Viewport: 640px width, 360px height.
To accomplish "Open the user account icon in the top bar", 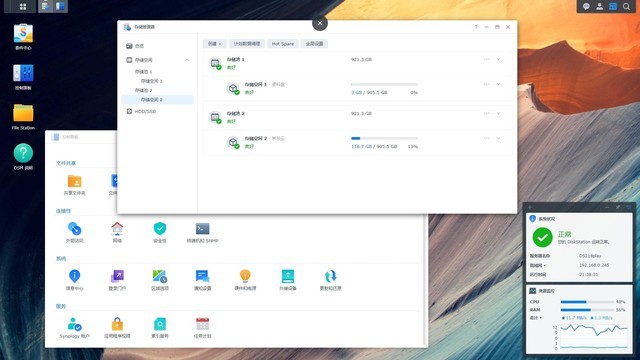I will click(600, 6).
